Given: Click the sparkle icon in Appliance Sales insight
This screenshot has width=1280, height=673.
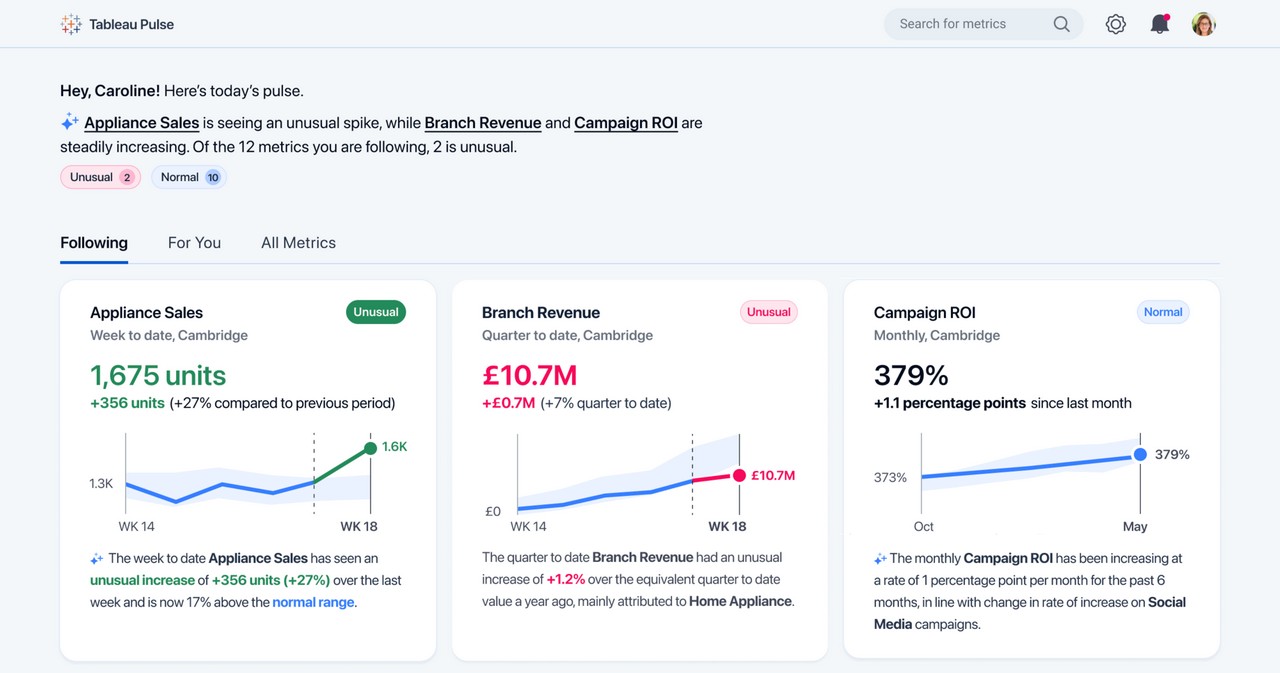Looking at the screenshot, I should (97, 559).
